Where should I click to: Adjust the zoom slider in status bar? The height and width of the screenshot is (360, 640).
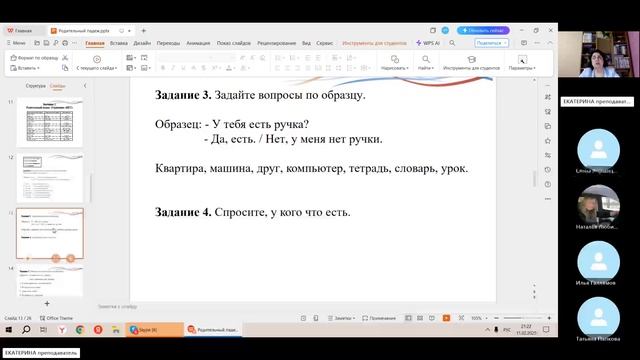click(x=522, y=318)
